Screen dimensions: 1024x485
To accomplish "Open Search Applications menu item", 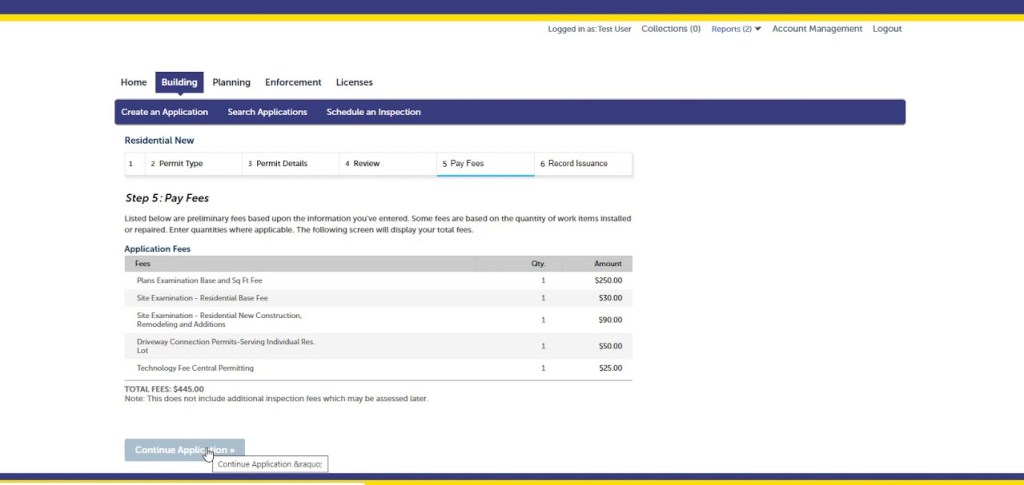I will pyautogui.click(x=267, y=112).
